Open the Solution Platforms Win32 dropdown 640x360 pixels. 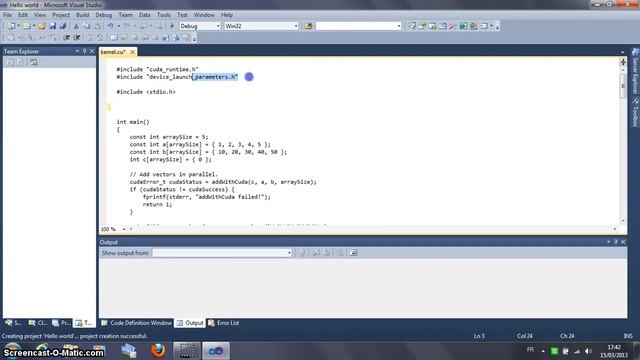296,26
